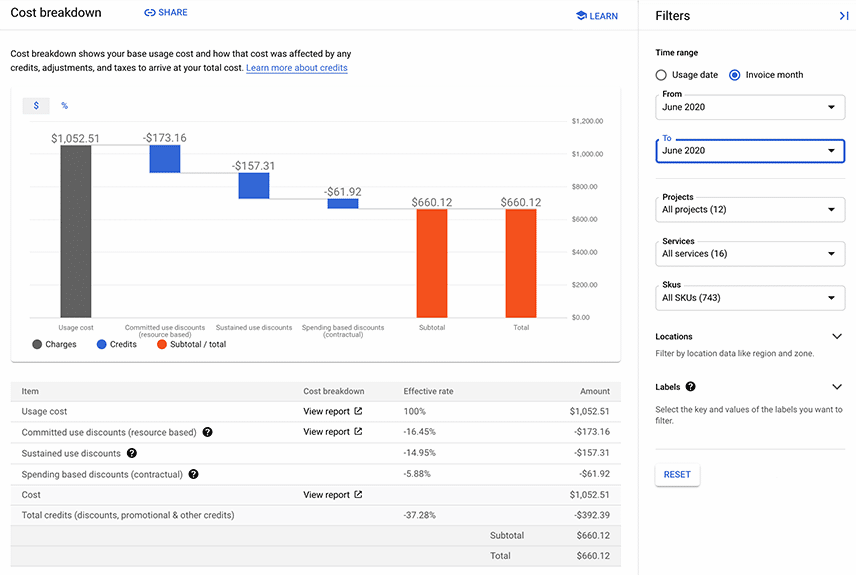Select the Usage date radio button
856x575 pixels.
661,75
